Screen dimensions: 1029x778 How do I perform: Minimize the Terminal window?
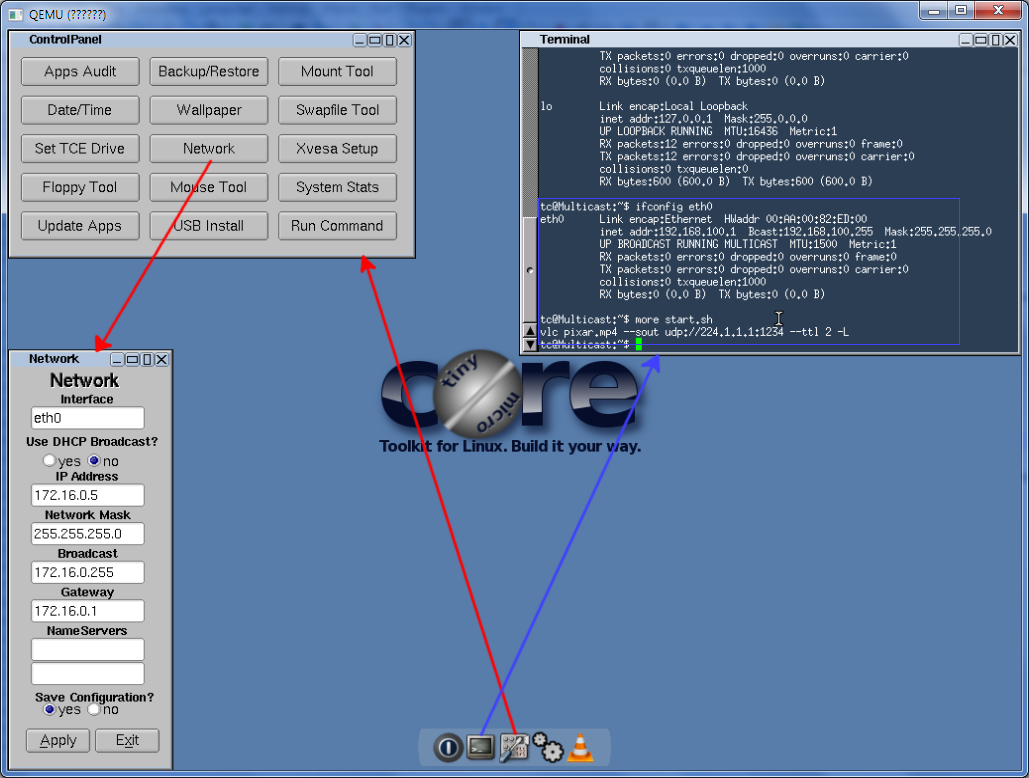[x=965, y=40]
